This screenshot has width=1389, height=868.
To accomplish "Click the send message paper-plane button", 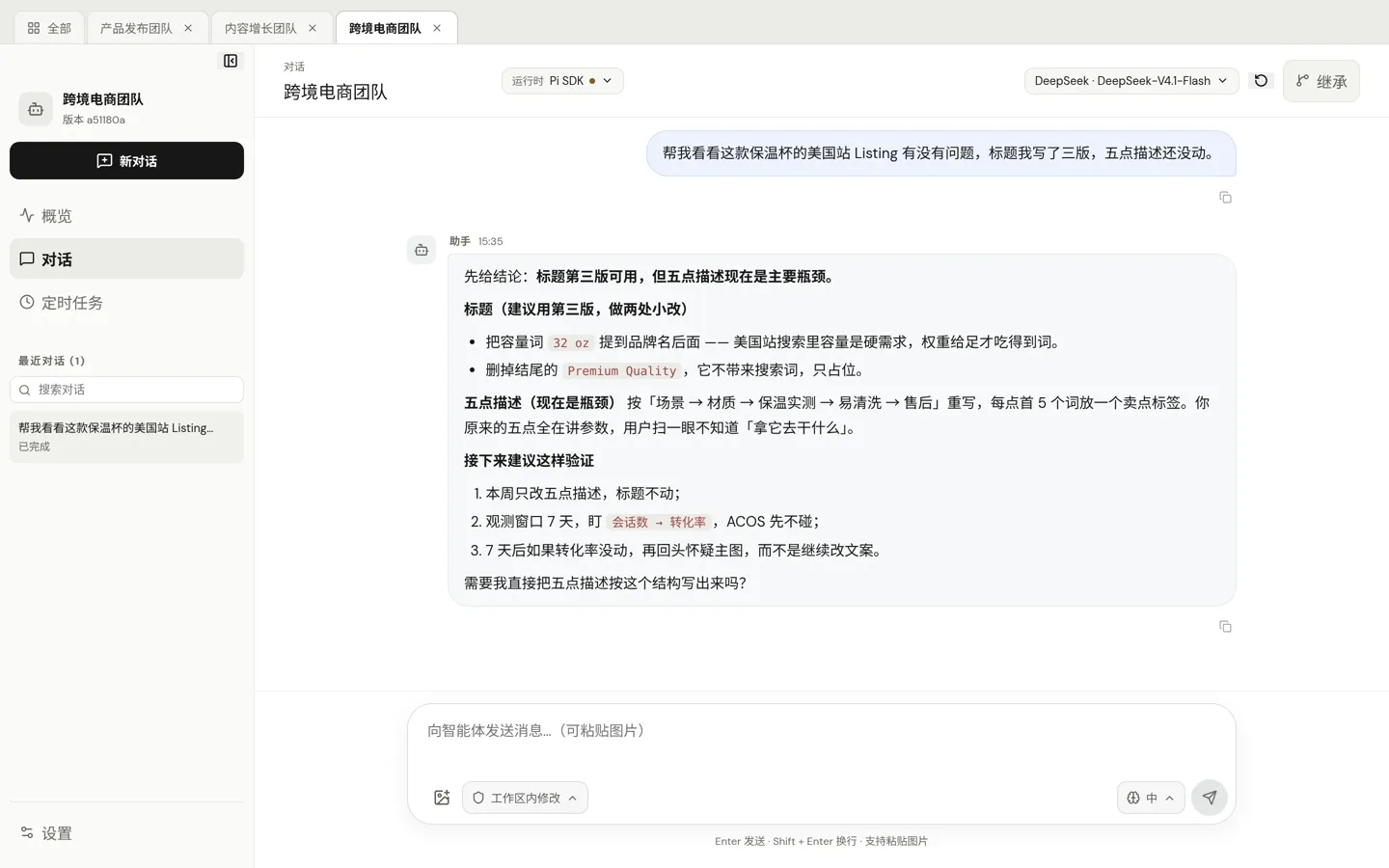I will pos(1210,798).
